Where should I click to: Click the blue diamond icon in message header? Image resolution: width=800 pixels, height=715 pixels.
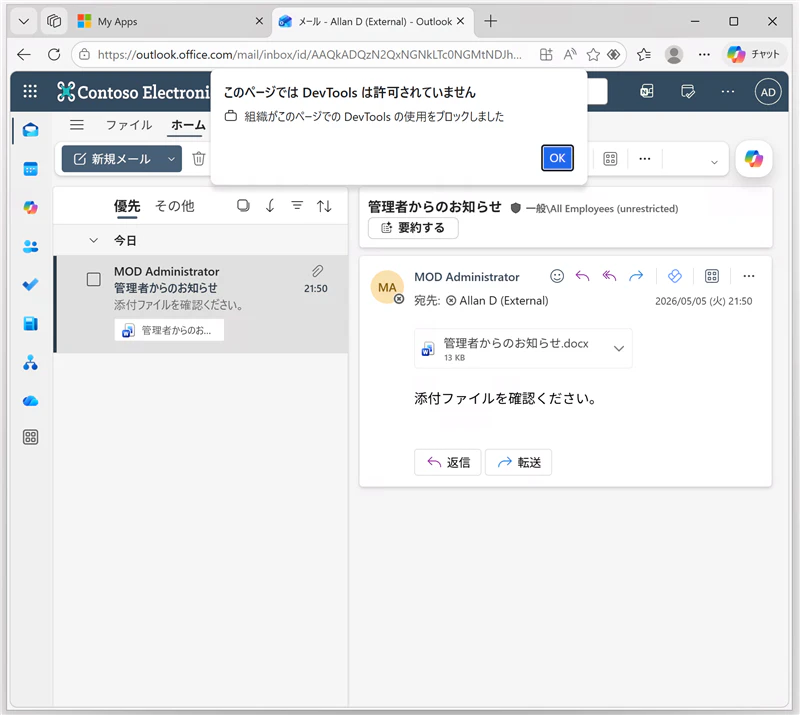[674, 276]
